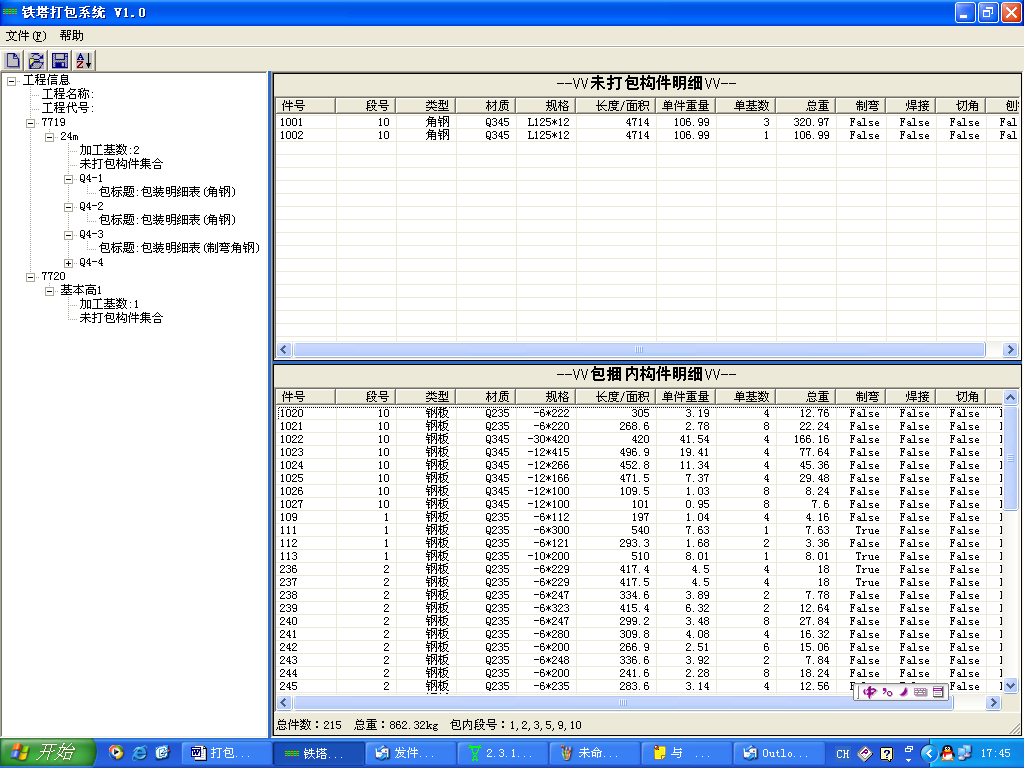
Task: Click 单件重量 header in the 包捆内构件明细 table
Action: click(x=686, y=397)
